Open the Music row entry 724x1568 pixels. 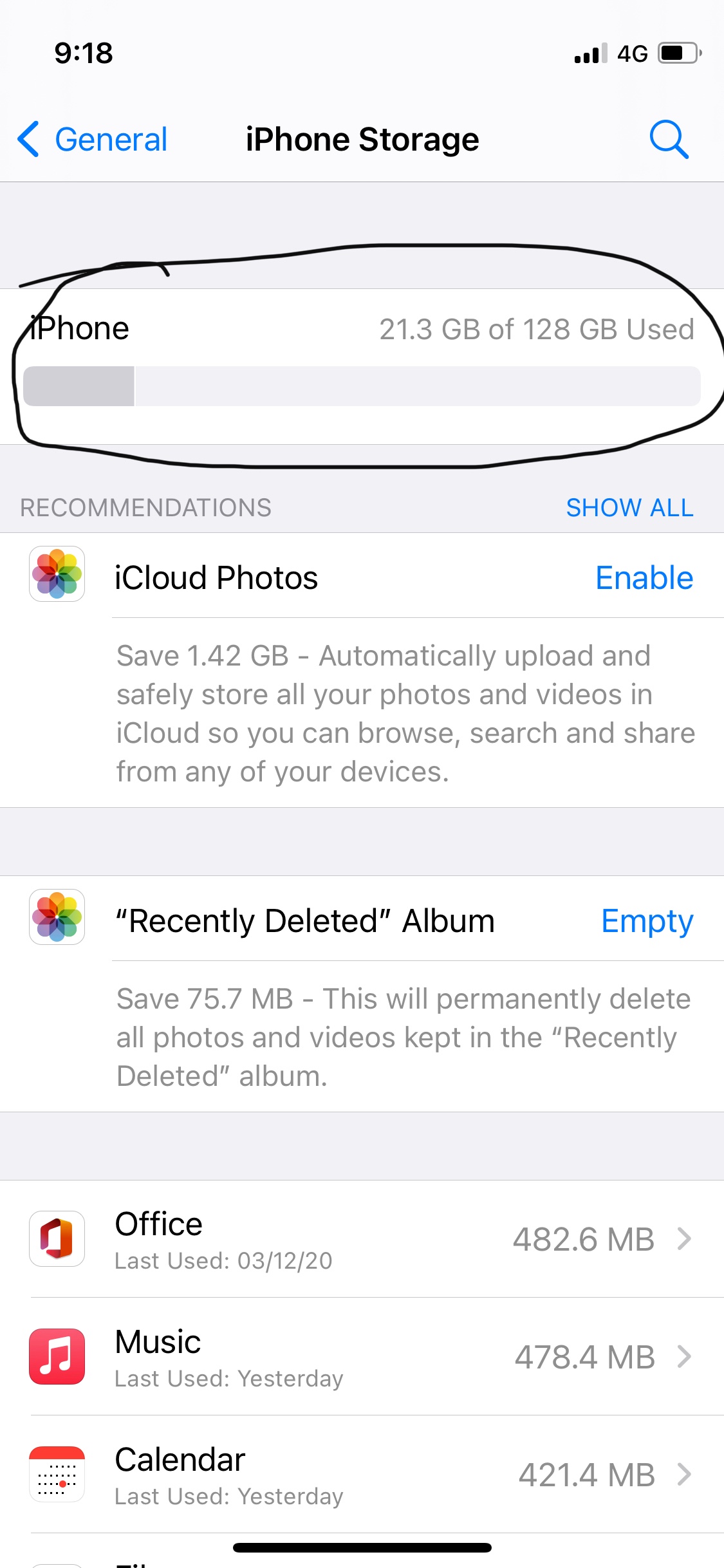[362, 1356]
